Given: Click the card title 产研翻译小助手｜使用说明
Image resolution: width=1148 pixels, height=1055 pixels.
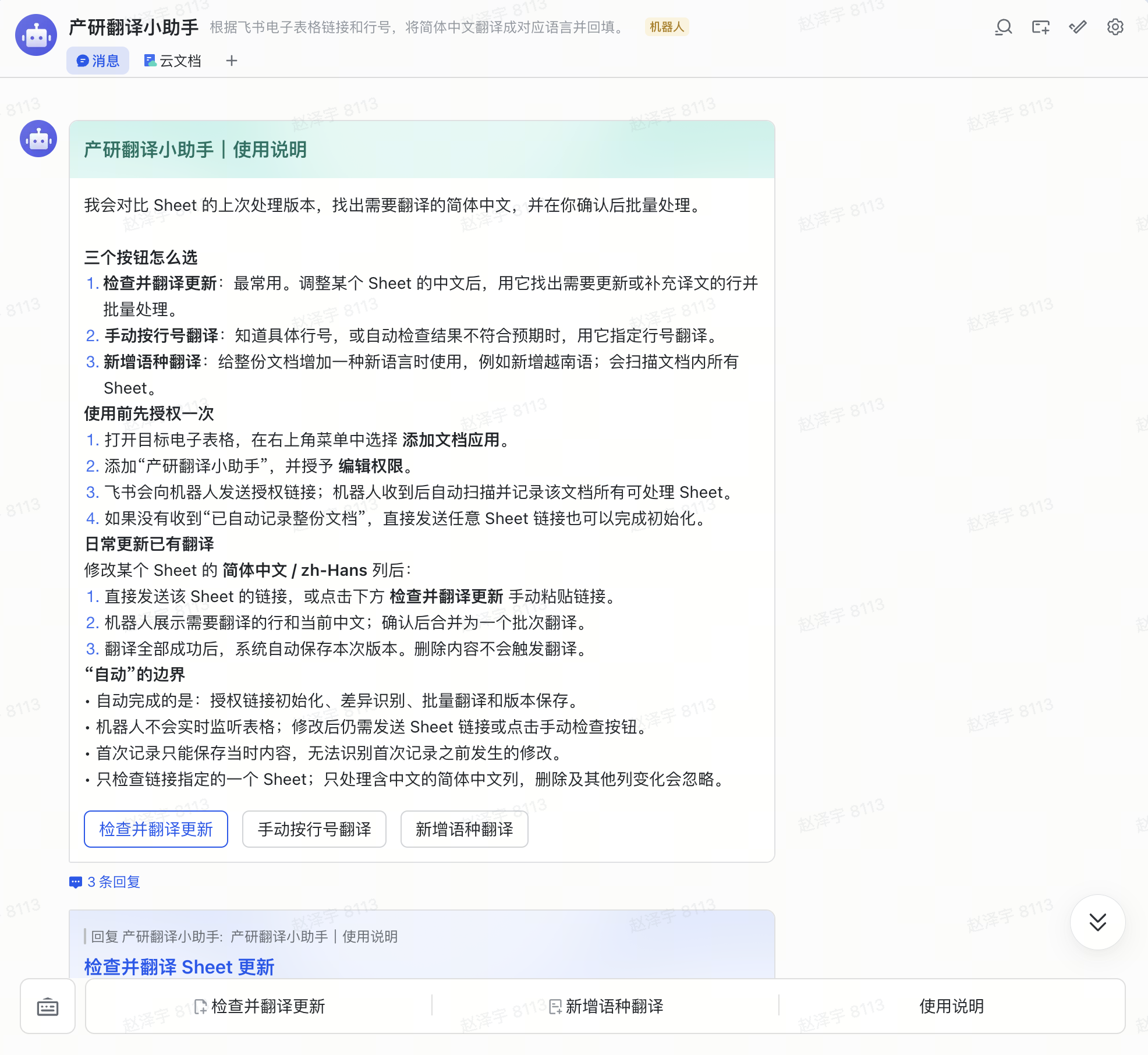Looking at the screenshot, I should [x=196, y=150].
